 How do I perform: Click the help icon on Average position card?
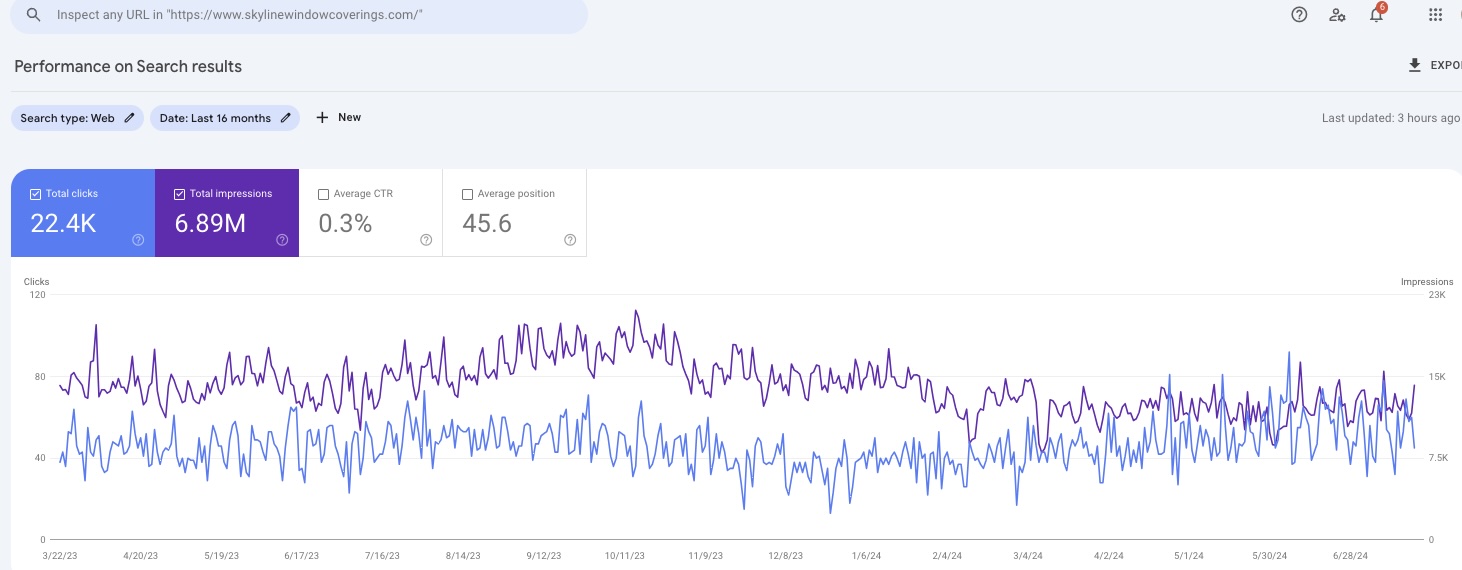[x=570, y=240]
